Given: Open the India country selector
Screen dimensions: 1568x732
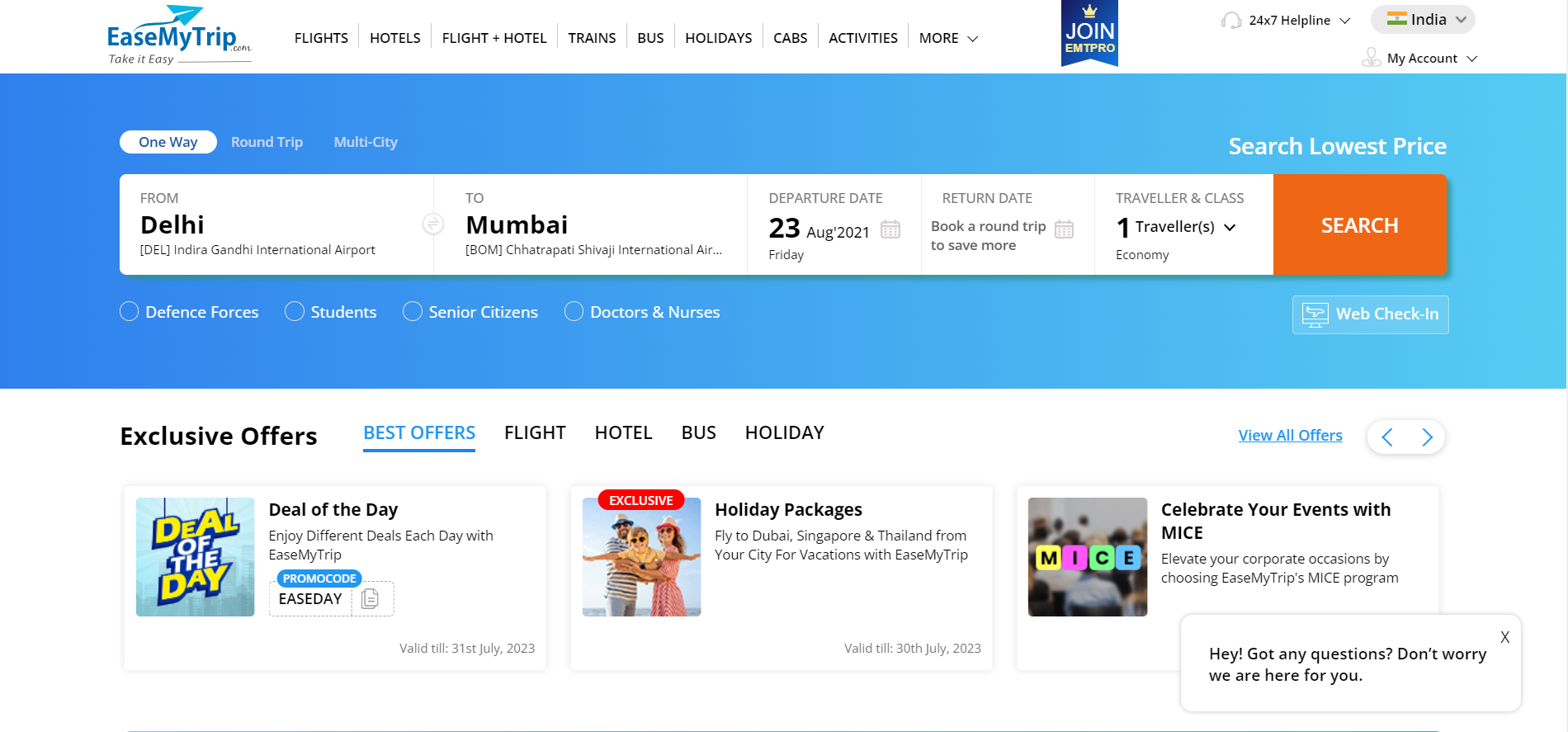Looking at the screenshot, I should click(x=1423, y=19).
